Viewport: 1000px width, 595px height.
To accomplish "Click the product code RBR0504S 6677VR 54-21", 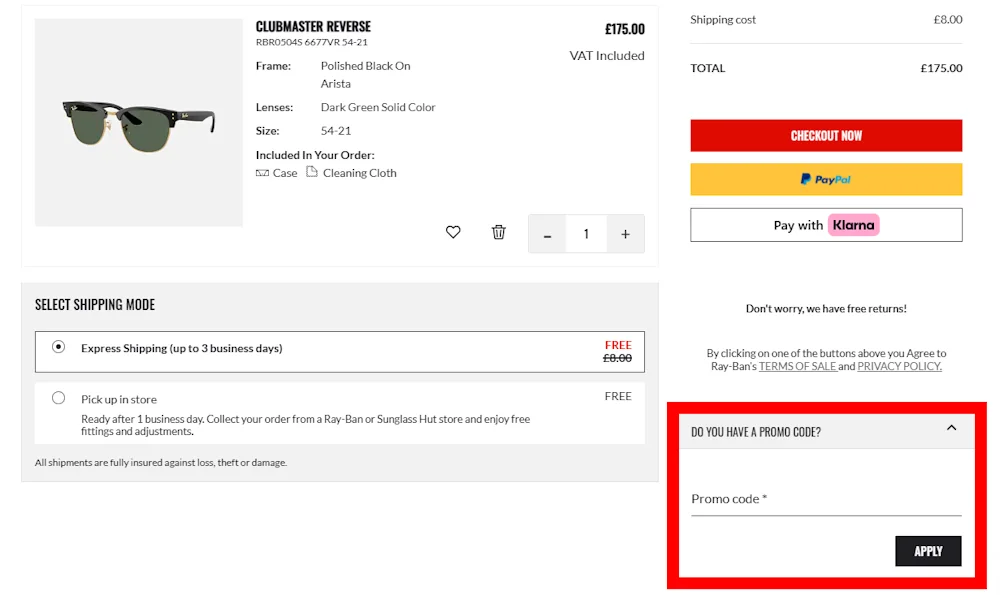I will [x=312, y=42].
